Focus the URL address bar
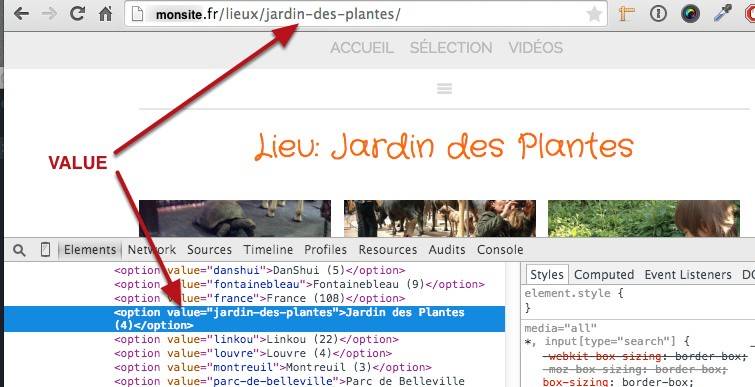The height and width of the screenshot is (387, 755). [x=366, y=14]
